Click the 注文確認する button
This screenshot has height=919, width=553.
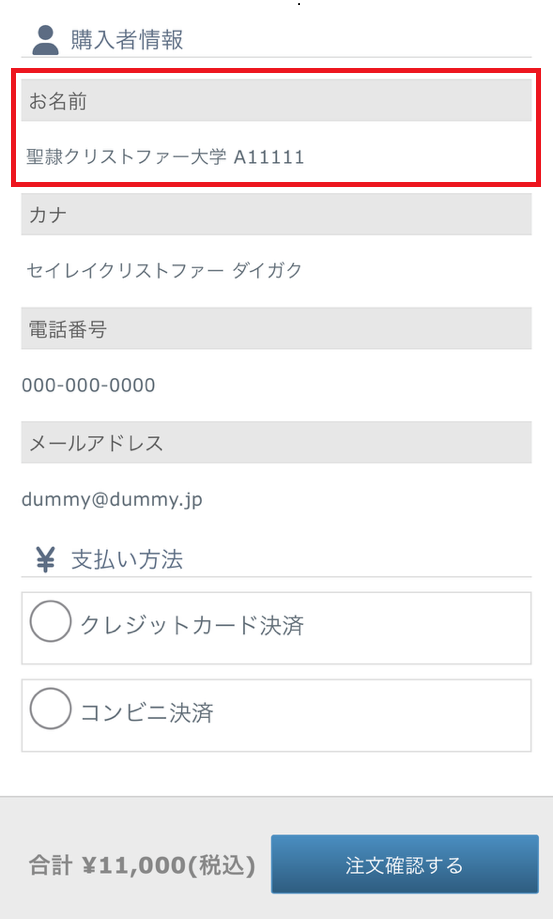(x=405, y=864)
